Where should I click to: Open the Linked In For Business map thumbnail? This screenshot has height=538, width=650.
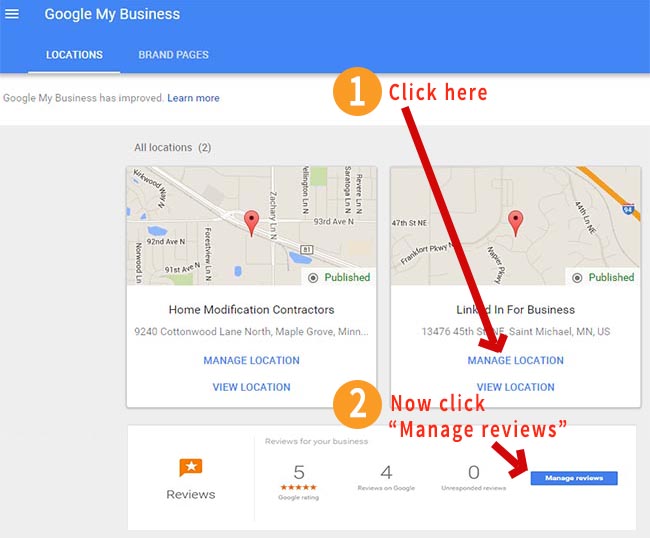(x=515, y=226)
